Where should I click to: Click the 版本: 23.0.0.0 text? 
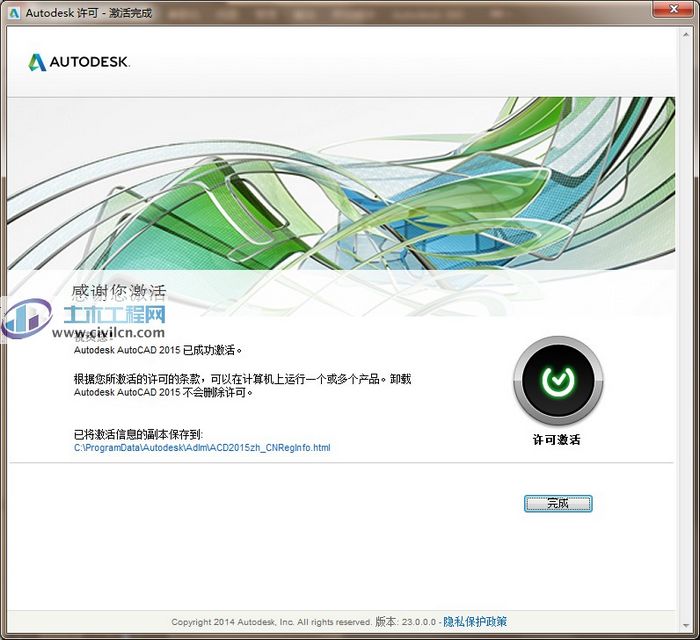point(405,621)
